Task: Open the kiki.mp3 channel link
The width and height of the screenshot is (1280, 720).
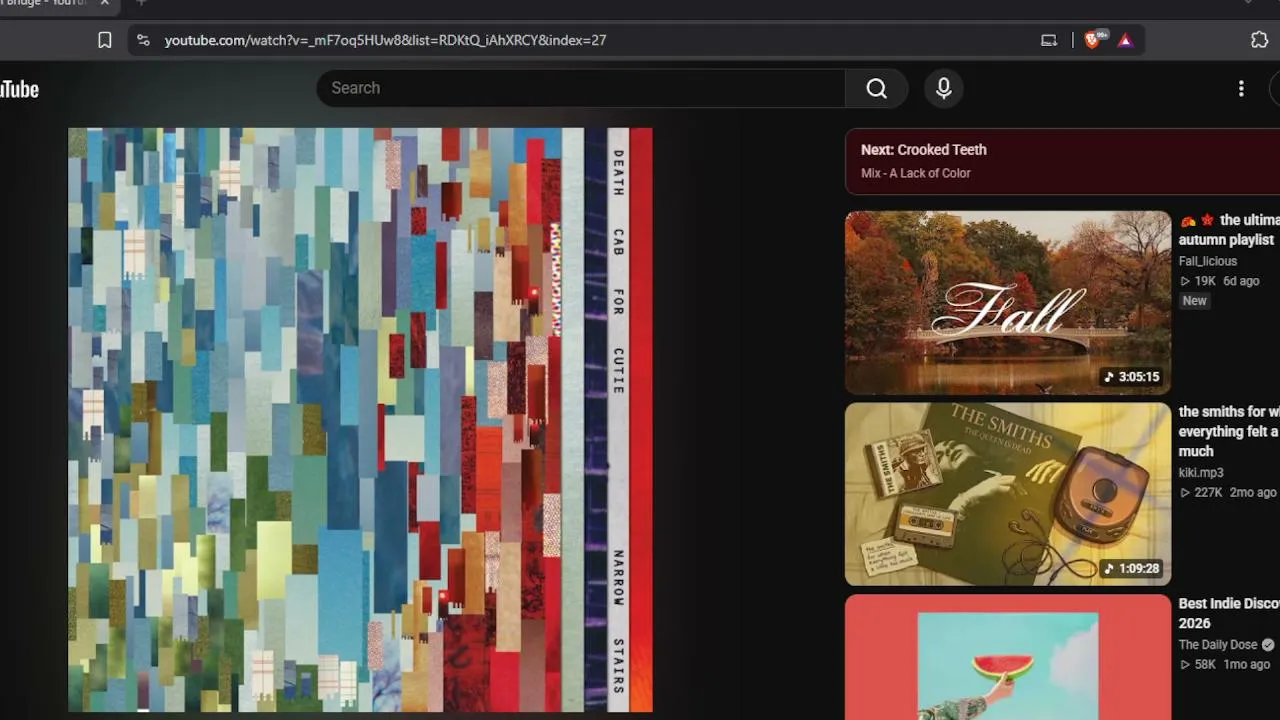Action: click(x=1201, y=472)
